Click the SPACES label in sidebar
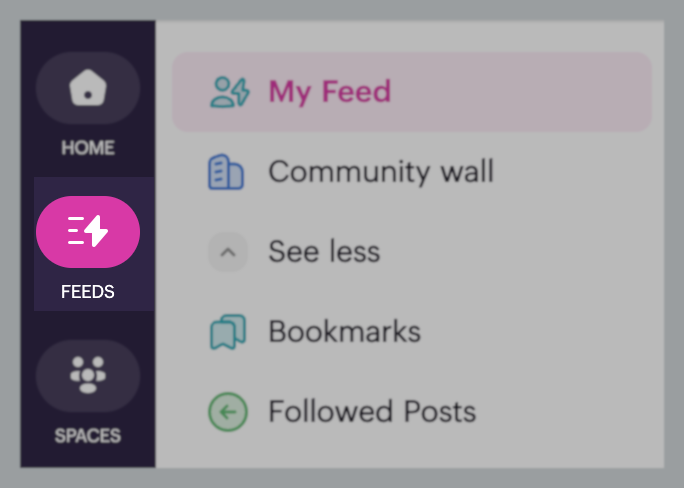 (88, 436)
